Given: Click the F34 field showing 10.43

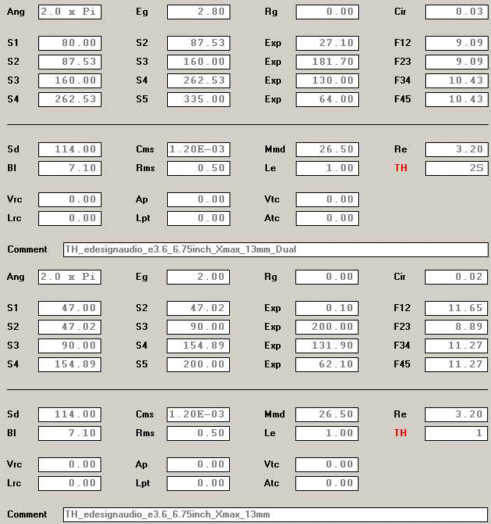Looking at the screenshot, I should pyautogui.click(x=457, y=81).
